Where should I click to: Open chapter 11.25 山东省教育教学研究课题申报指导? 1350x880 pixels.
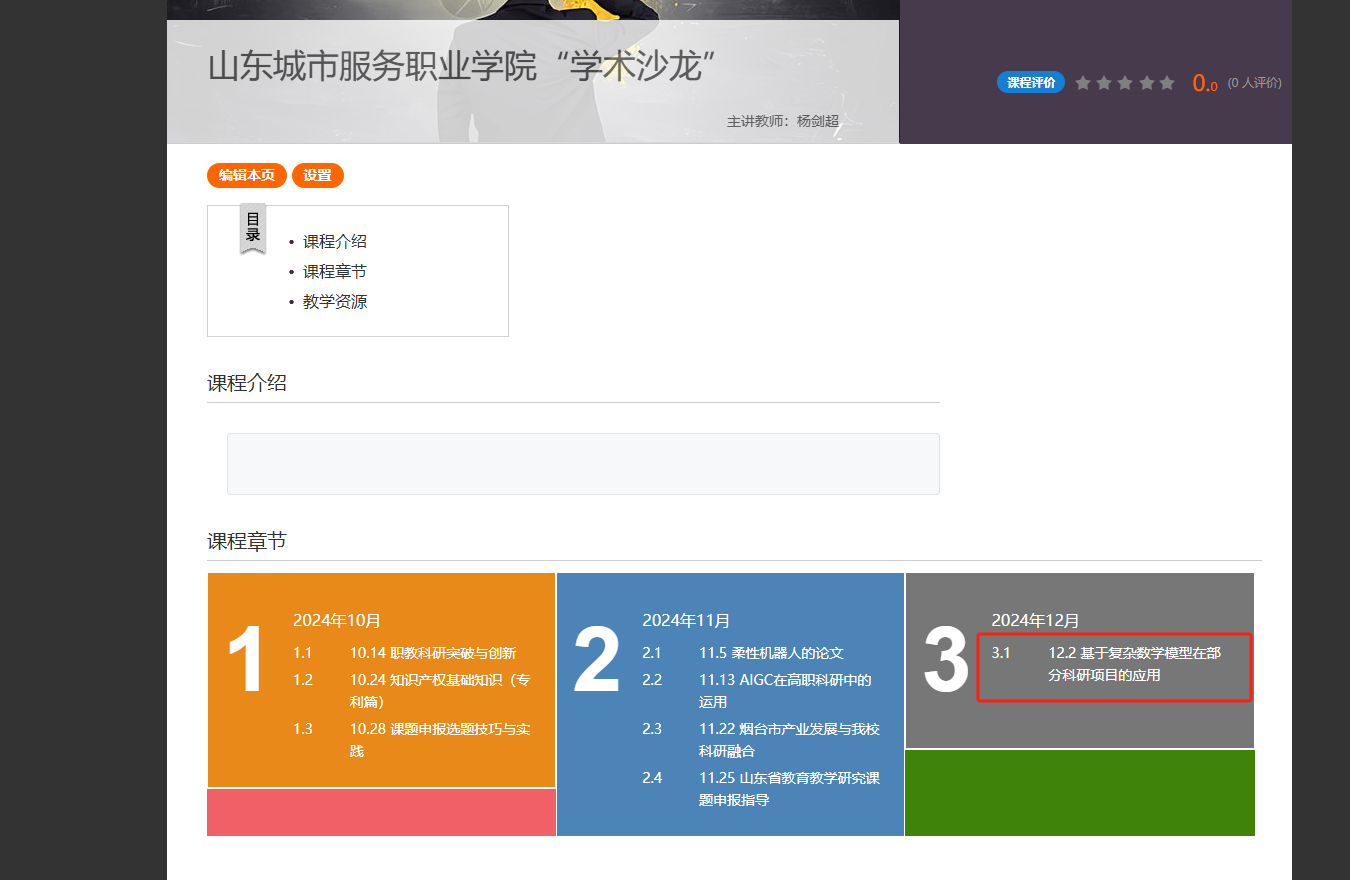tap(790, 789)
